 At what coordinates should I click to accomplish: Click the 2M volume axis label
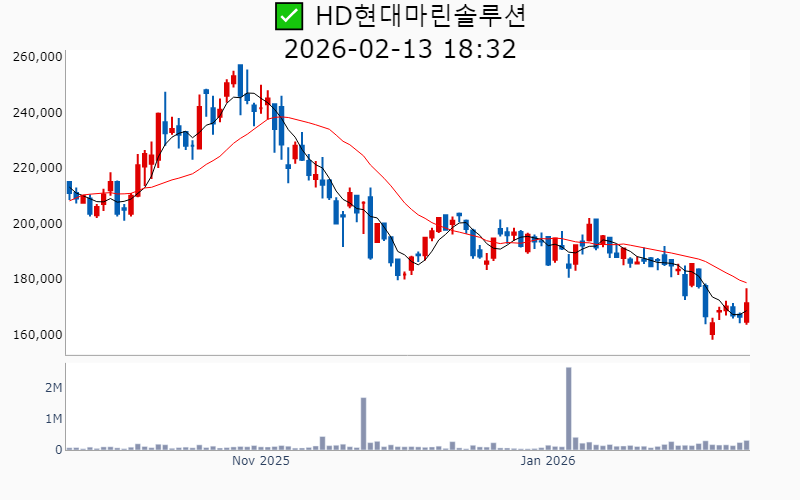53,387
